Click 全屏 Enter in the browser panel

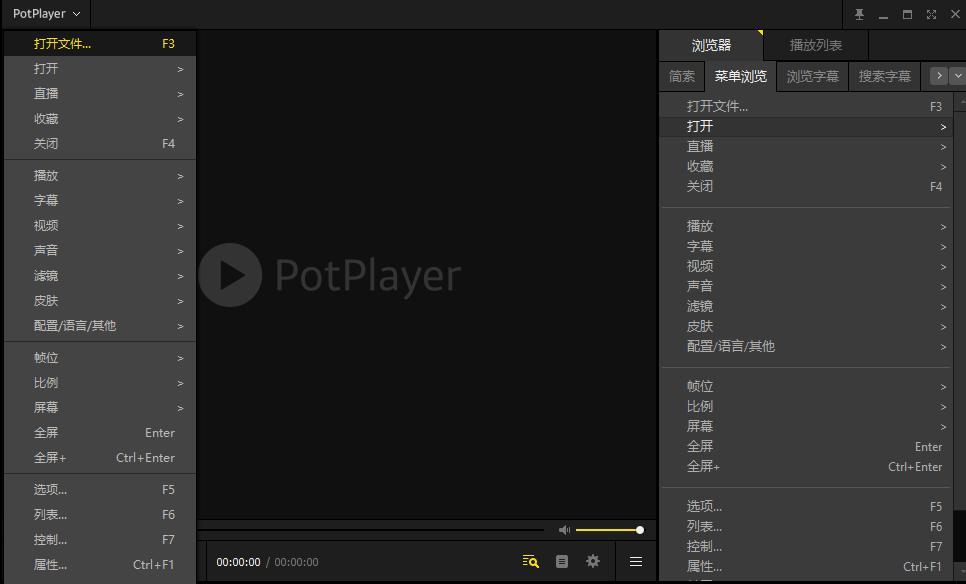click(x=806, y=447)
